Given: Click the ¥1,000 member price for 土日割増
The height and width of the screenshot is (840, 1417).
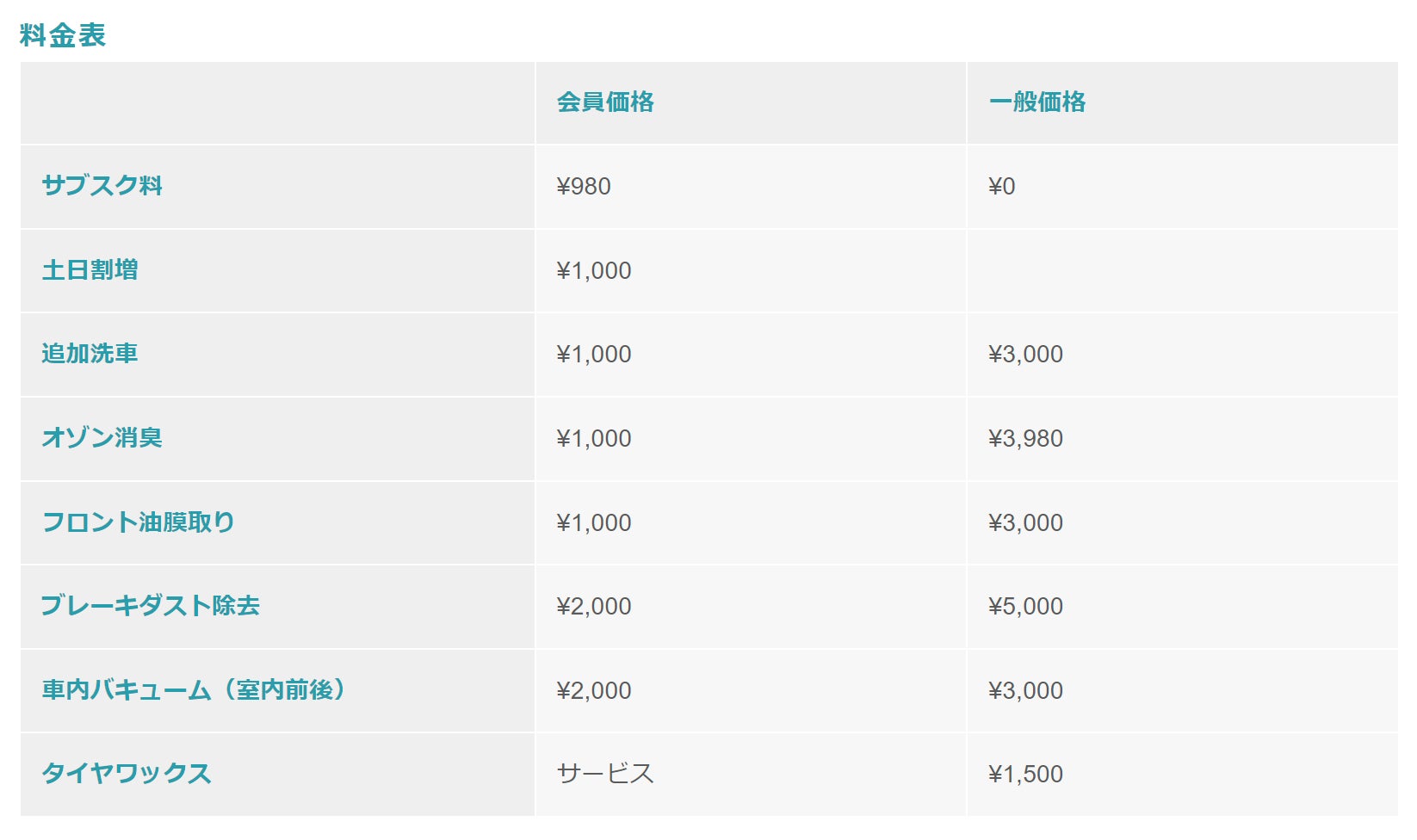Looking at the screenshot, I should tap(594, 271).
